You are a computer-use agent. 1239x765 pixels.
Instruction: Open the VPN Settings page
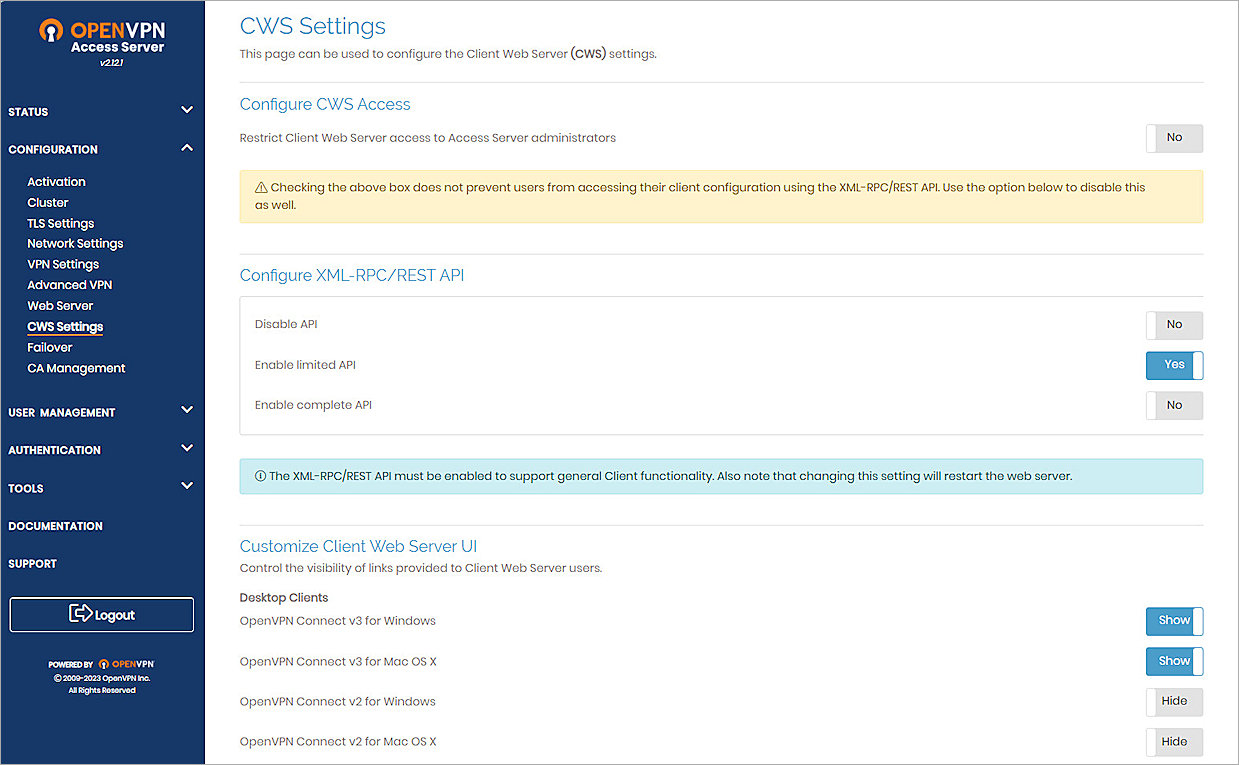click(x=62, y=263)
